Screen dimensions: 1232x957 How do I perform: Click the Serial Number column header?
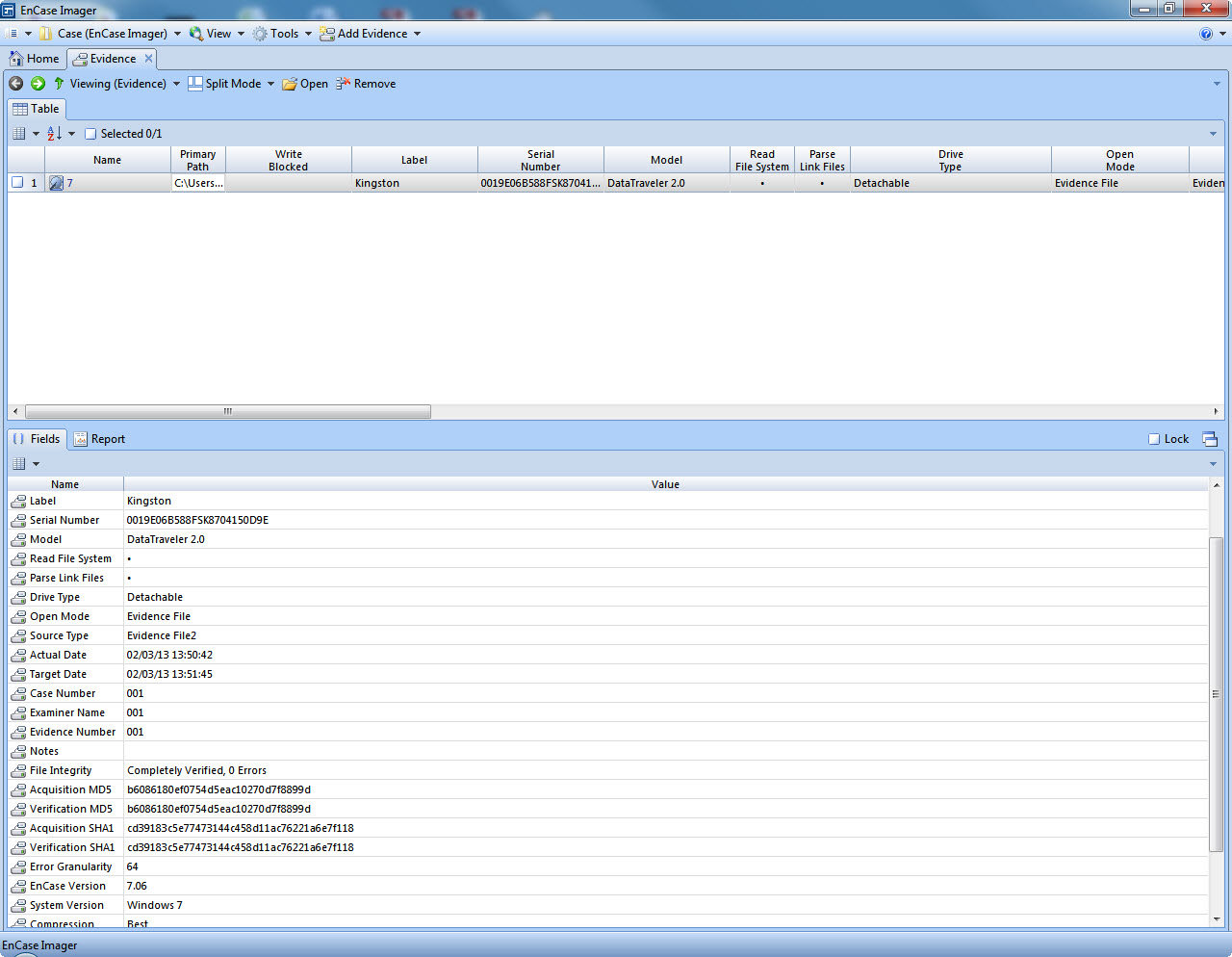(540, 160)
